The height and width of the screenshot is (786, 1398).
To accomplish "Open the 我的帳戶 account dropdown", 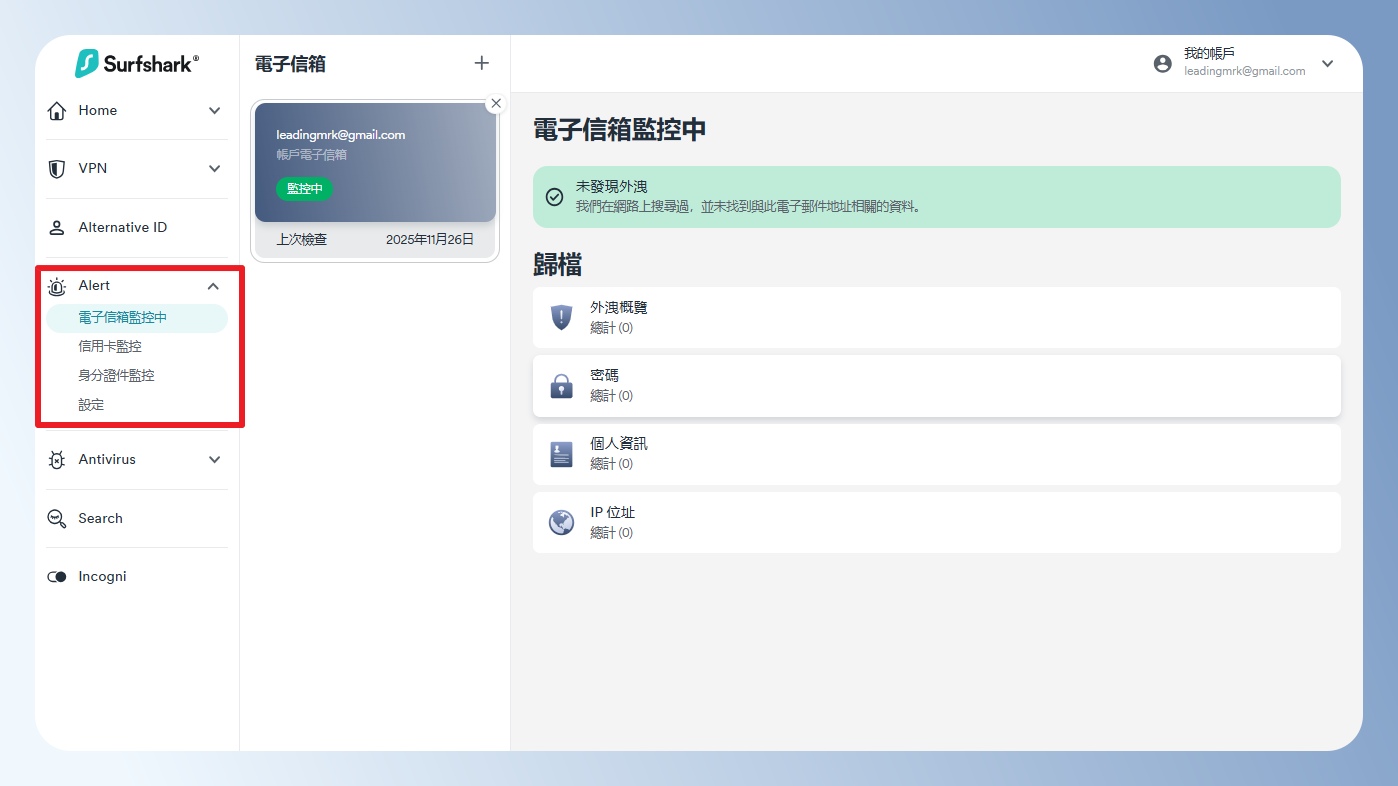I will click(1327, 64).
